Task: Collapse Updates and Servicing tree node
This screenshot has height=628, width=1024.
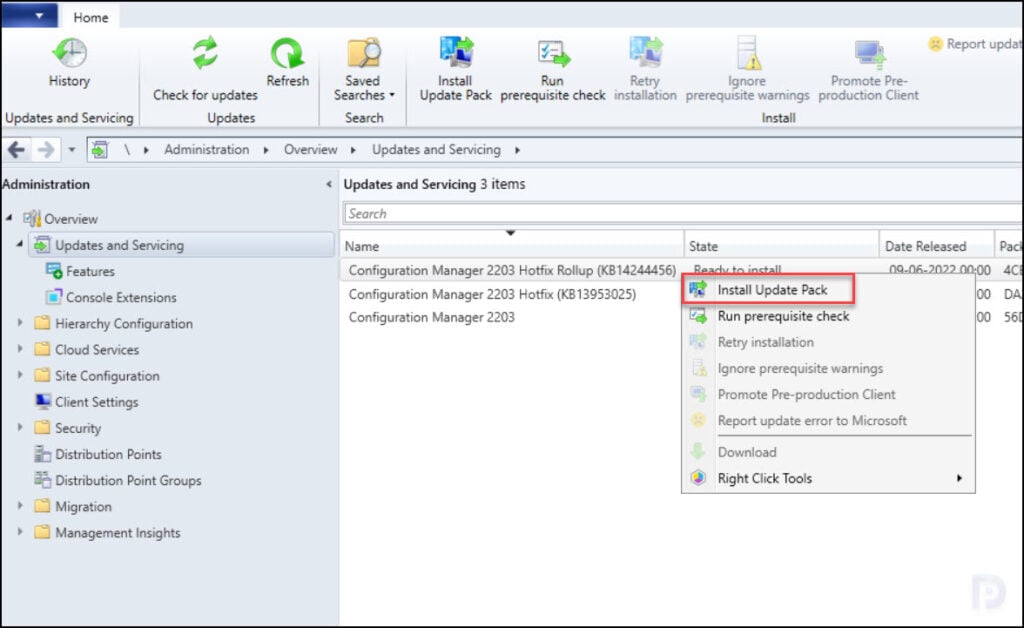Action: 20,244
